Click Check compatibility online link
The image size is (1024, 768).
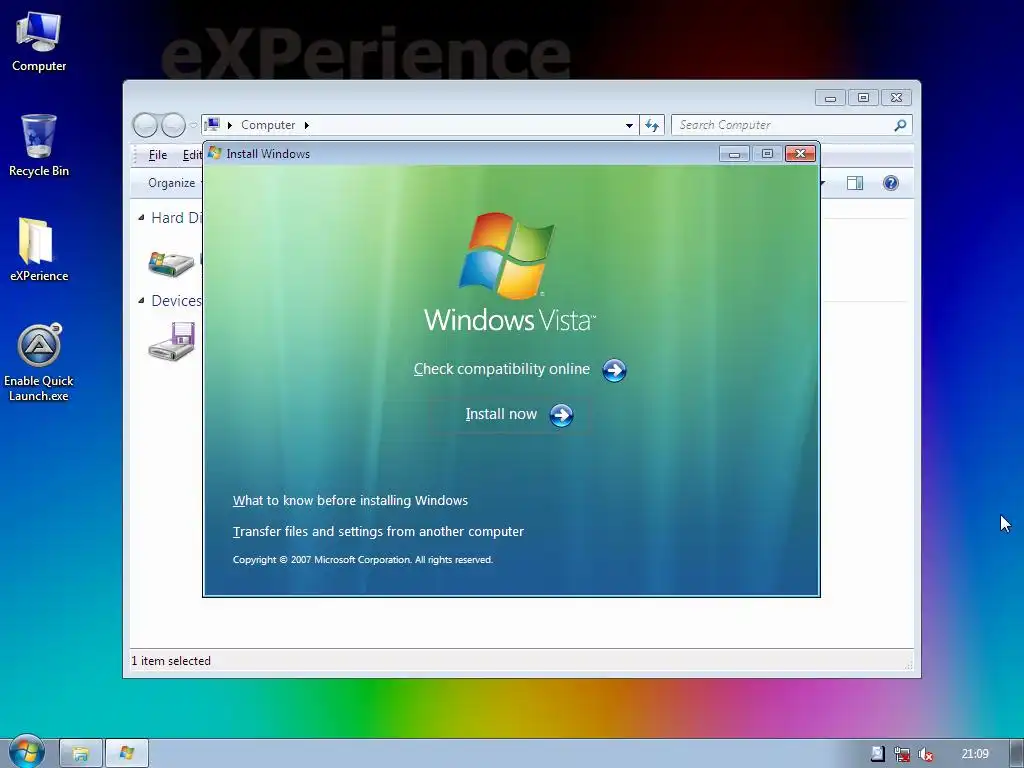(502, 369)
